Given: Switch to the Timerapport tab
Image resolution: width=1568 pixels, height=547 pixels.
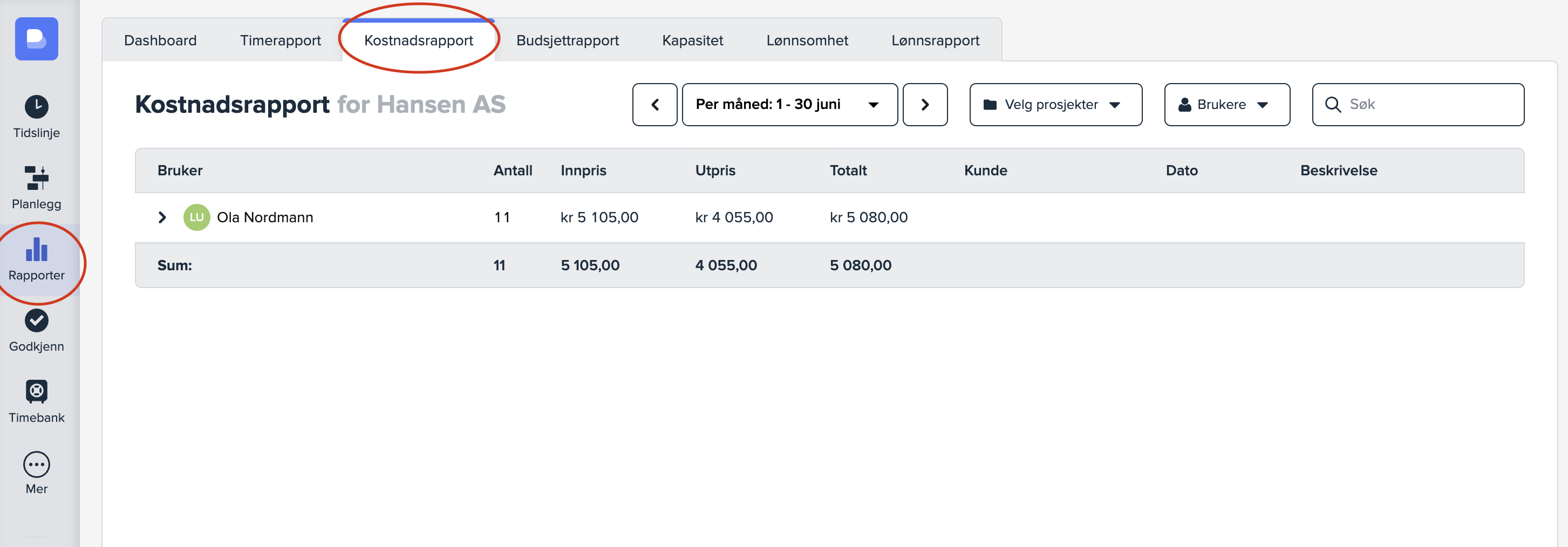Looking at the screenshot, I should tap(280, 41).
